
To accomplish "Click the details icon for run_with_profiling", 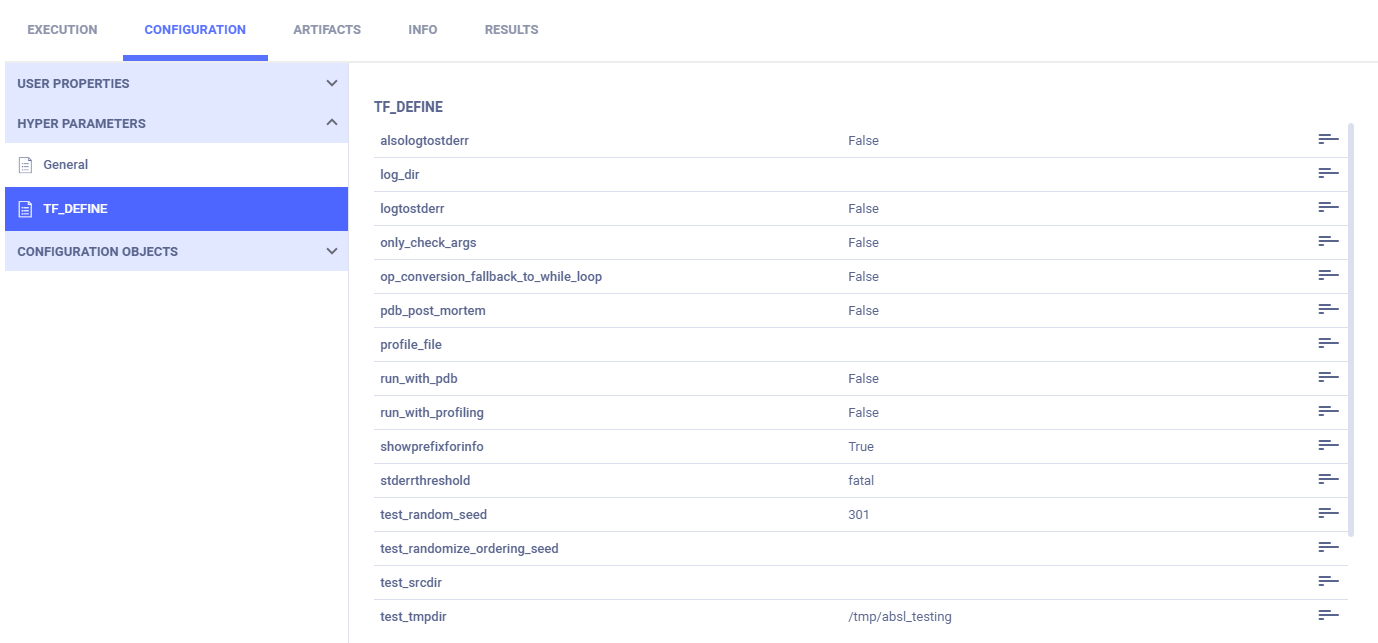I will tap(1328, 412).
